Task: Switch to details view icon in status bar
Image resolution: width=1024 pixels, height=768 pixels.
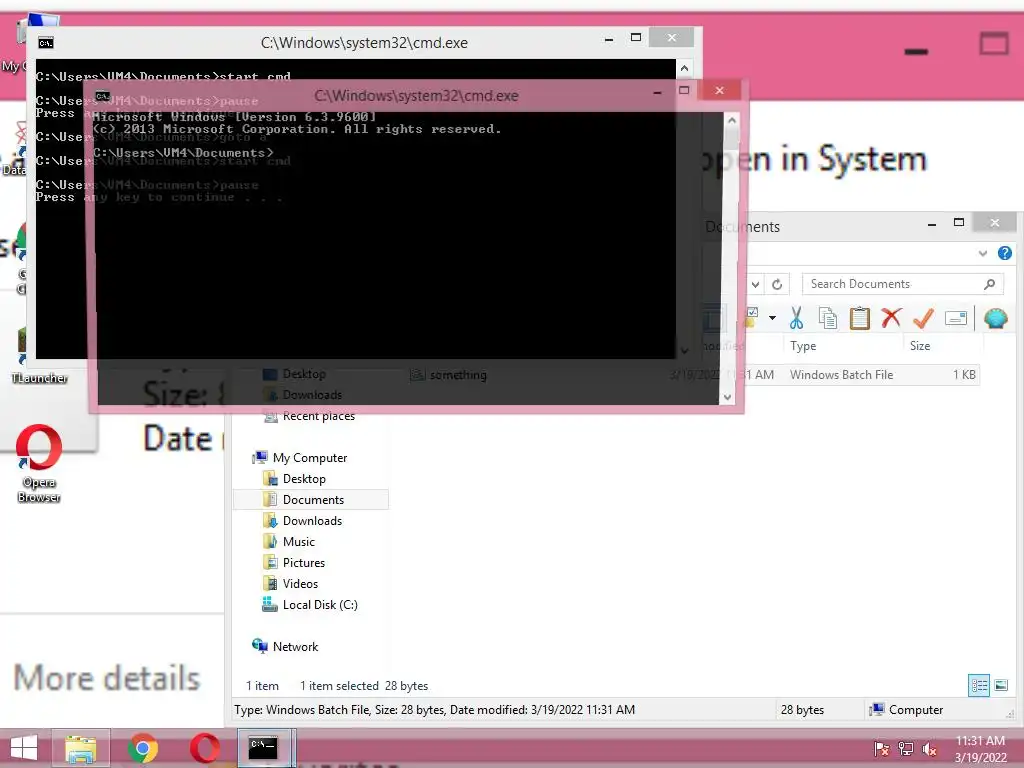Action: (979, 685)
